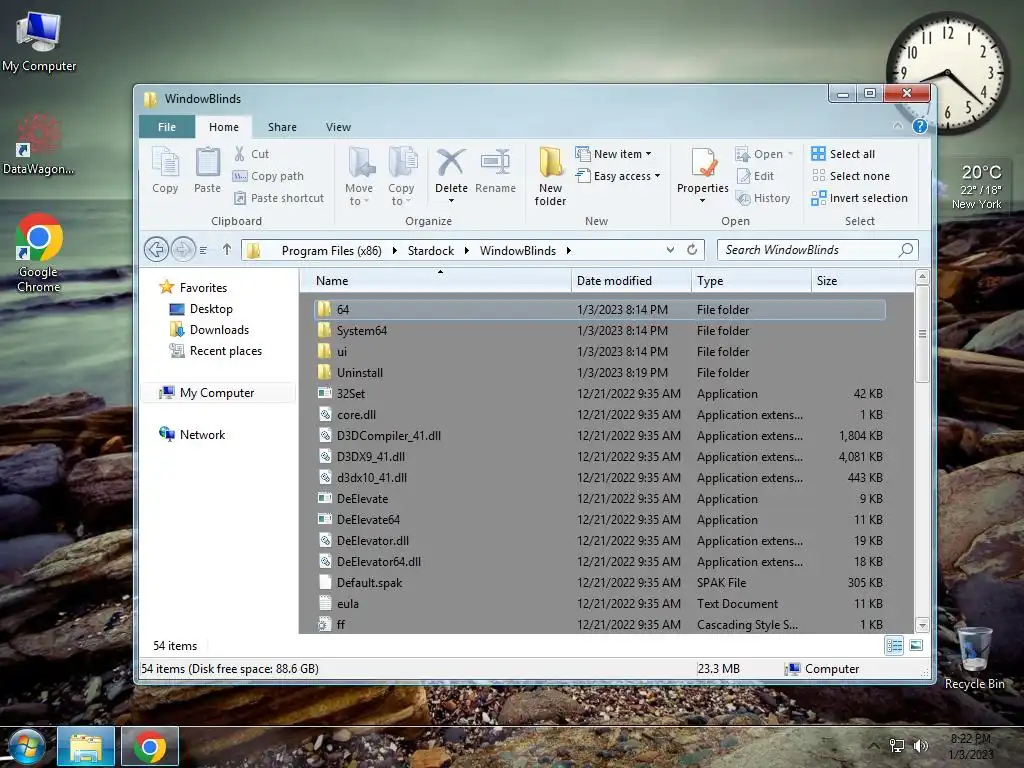Go up one folder level
This screenshot has width=1024, height=768.
coord(227,249)
